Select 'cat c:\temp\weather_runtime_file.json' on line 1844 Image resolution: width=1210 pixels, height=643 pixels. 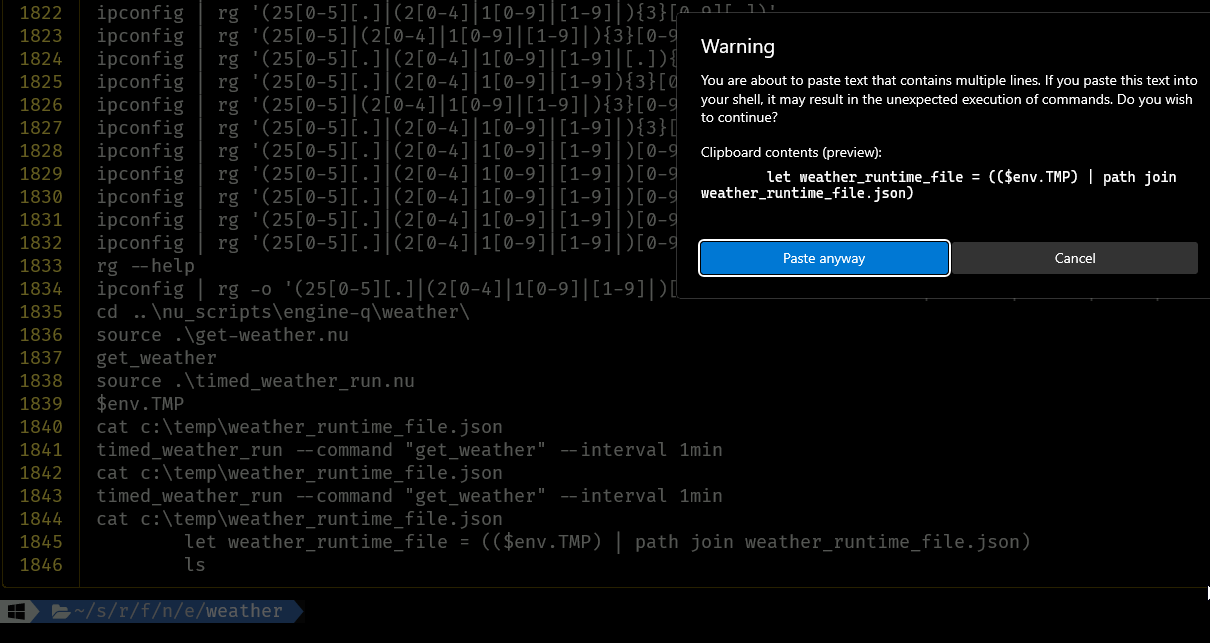pos(299,518)
